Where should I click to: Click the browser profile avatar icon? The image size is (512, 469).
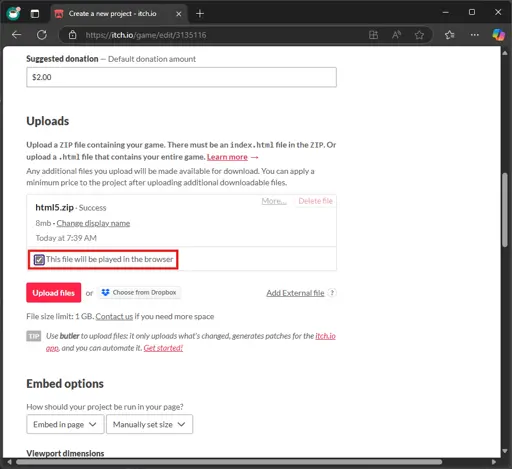(x=13, y=13)
